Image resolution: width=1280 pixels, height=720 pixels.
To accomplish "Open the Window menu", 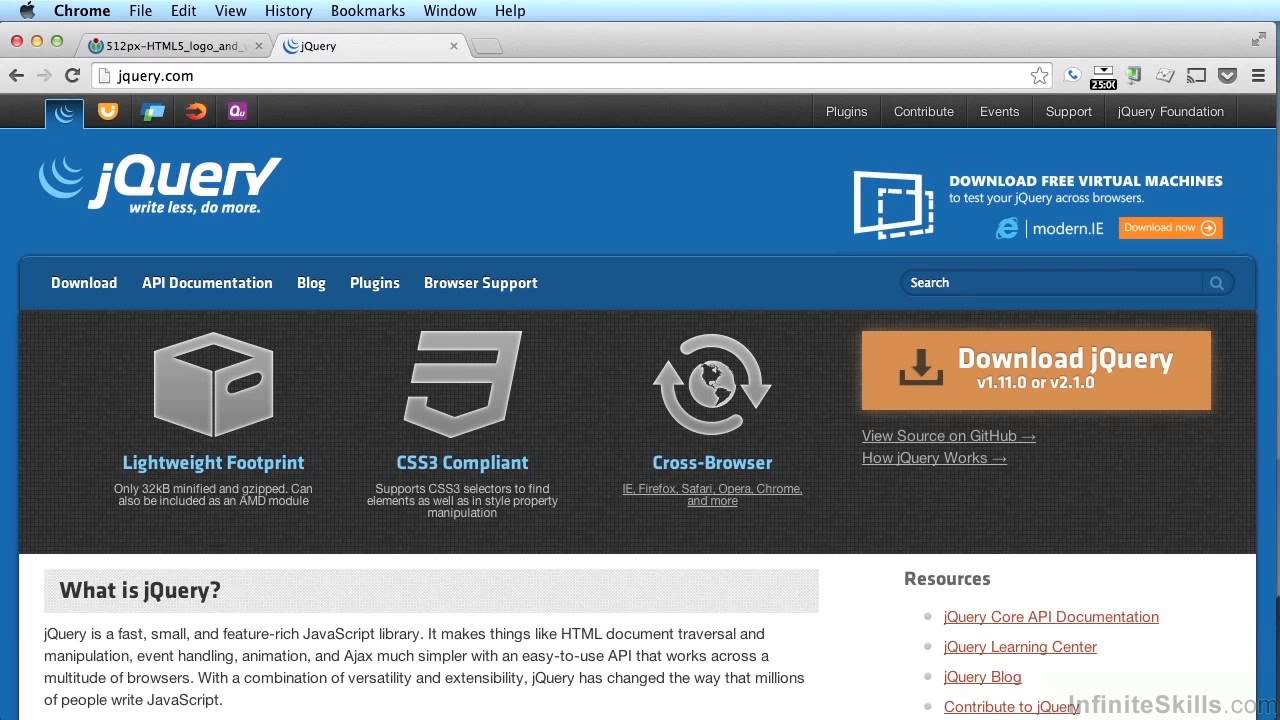I will [450, 11].
